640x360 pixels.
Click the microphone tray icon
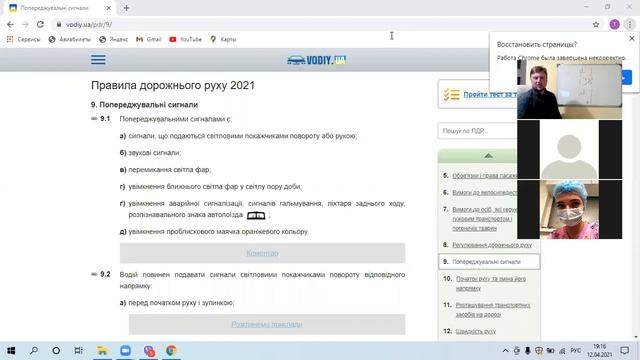pyautogui.click(x=528, y=351)
